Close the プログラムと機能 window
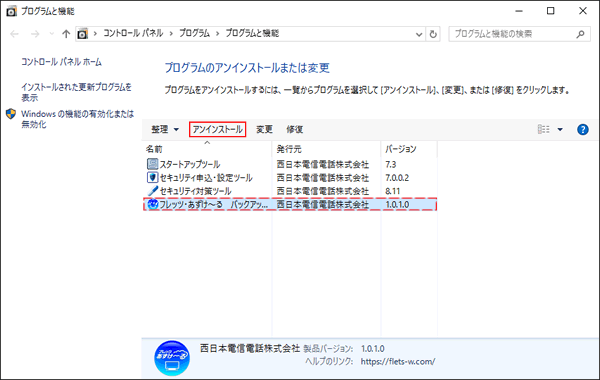The width and height of the screenshot is (600, 380). tap(583, 11)
